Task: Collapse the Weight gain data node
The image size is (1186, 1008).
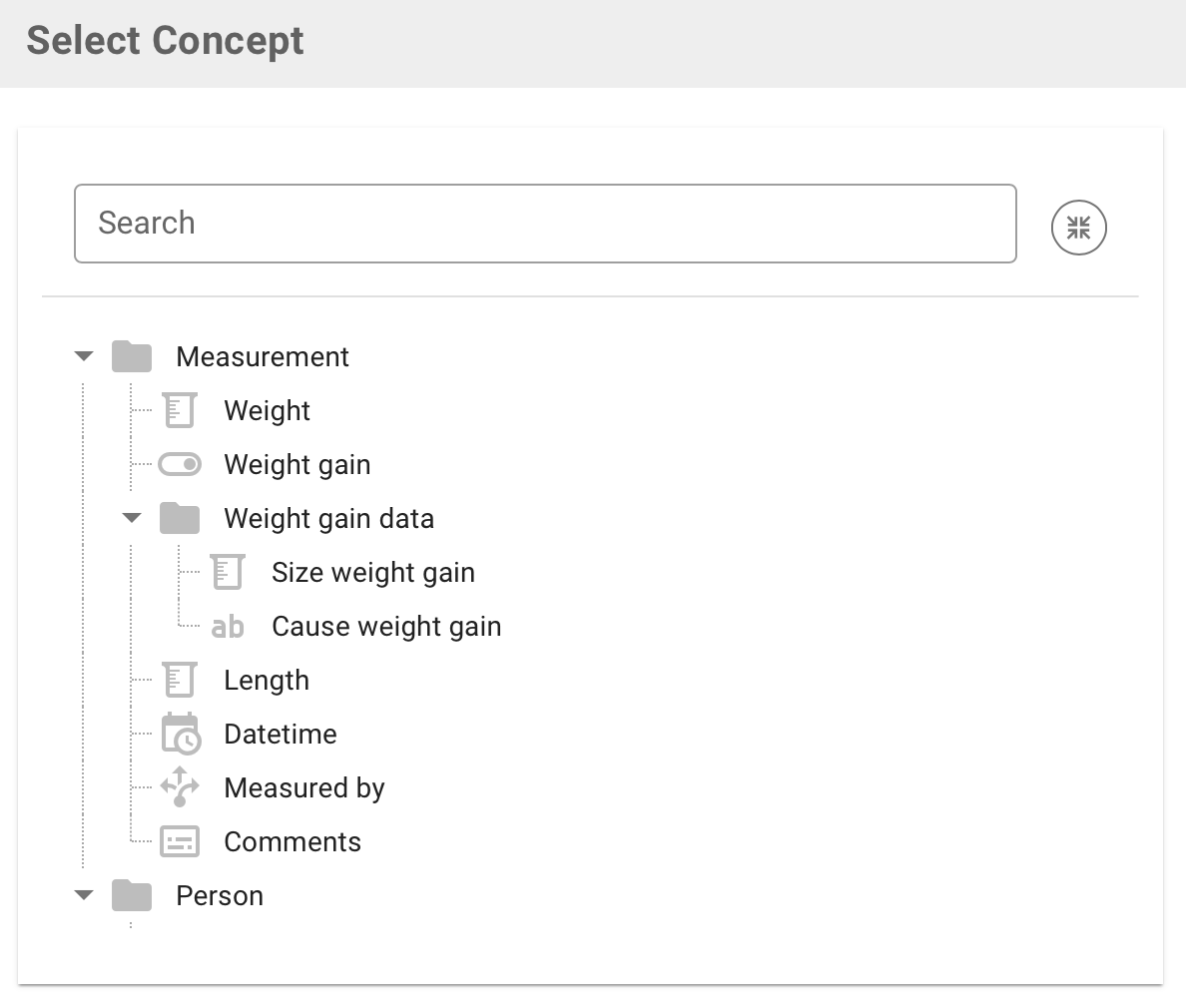Action: 132,518
